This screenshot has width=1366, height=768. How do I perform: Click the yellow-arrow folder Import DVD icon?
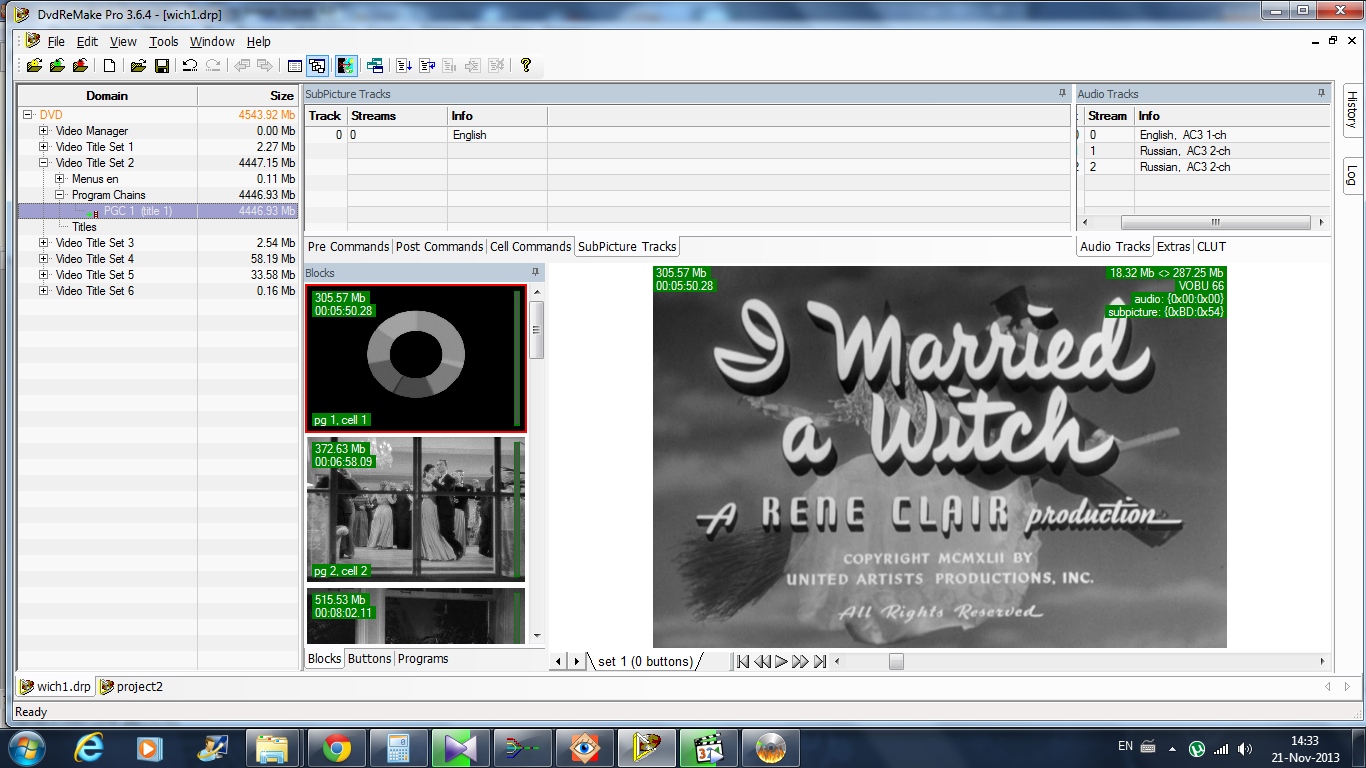pos(34,66)
